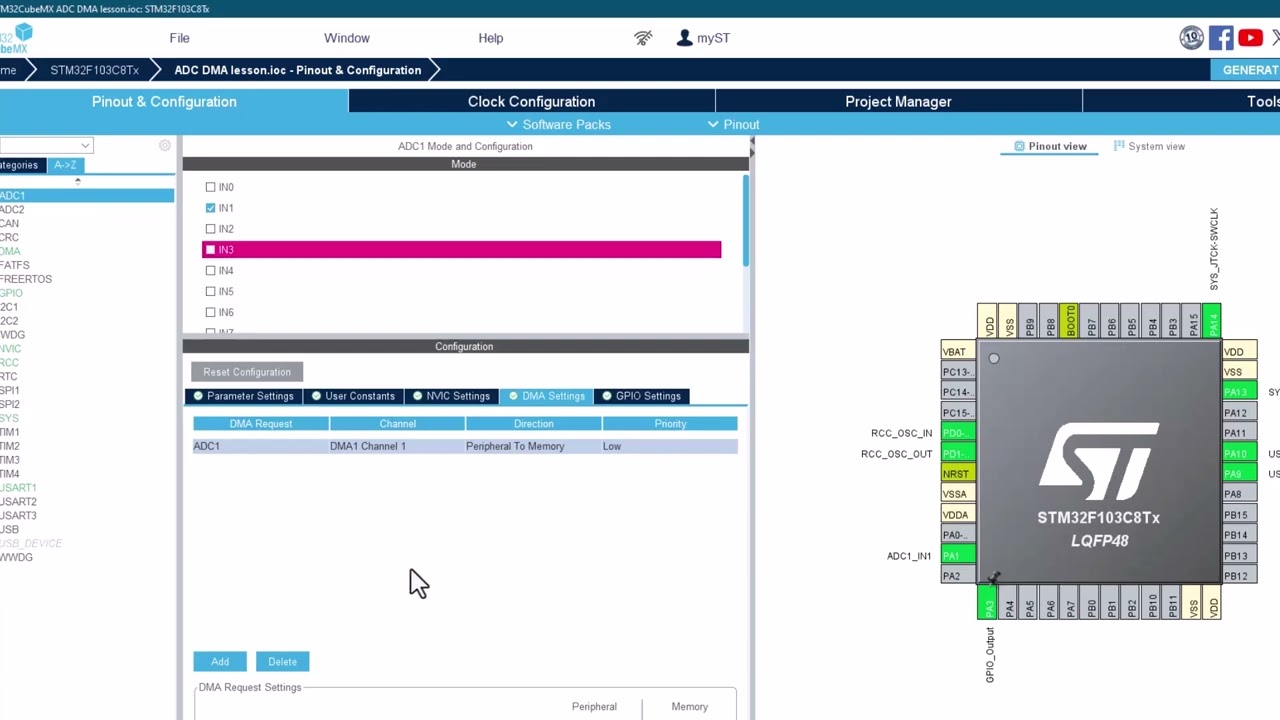The image size is (1280, 720).
Task: Select ADC1 in the peripheral list
Action: (x=87, y=196)
